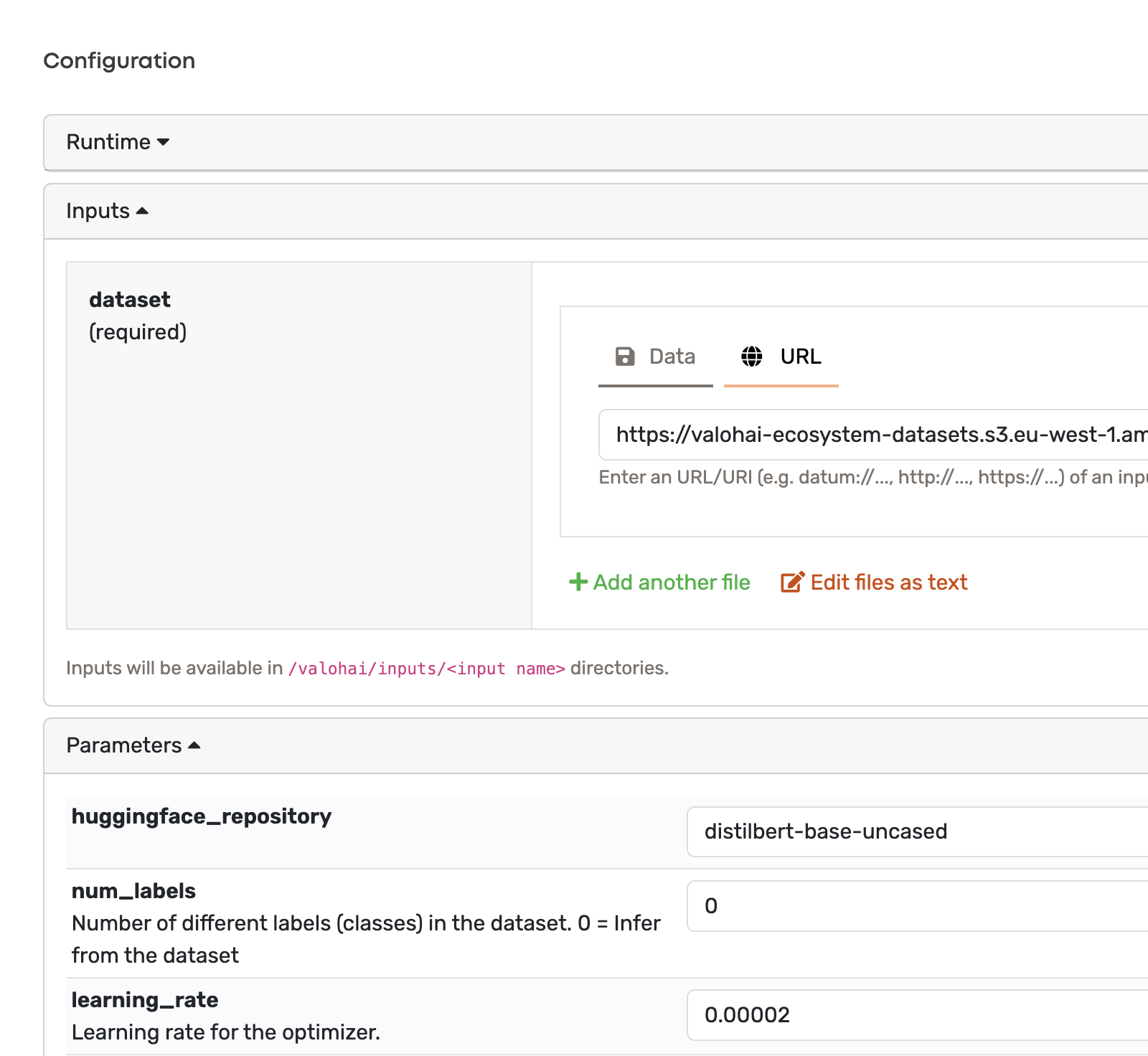Viewport: 1148px width, 1056px height.
Task: Click the 'Enter an URL/URI' hint text
Action: click(x=873, y=478)
